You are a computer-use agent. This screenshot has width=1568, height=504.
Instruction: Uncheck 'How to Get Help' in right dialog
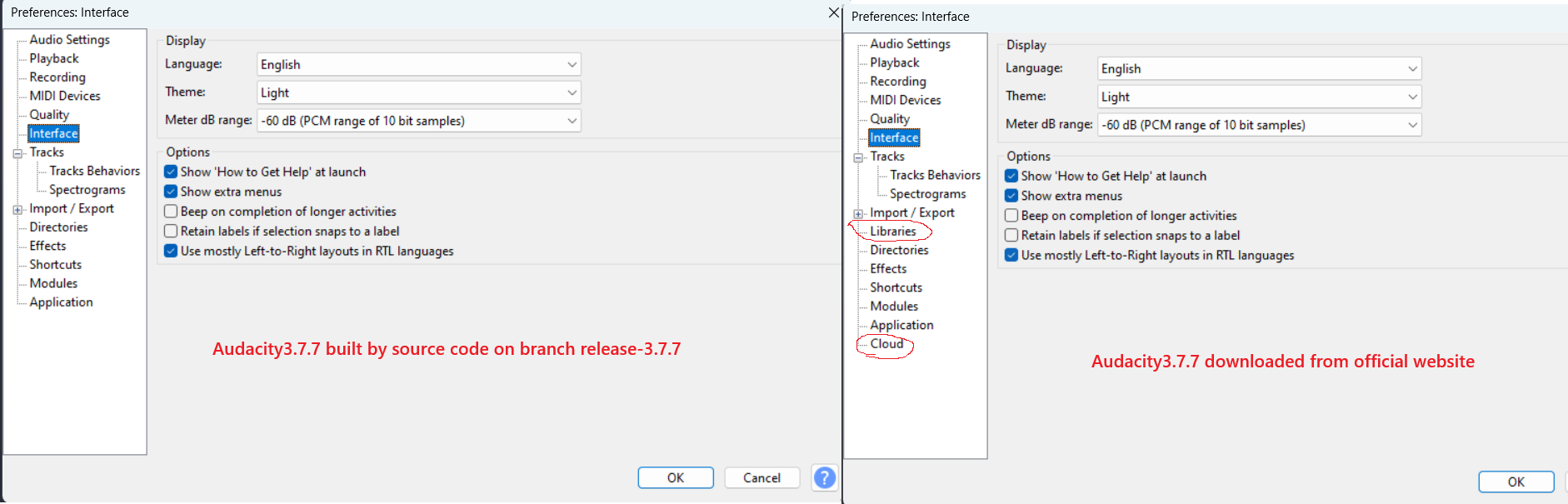tap(1011, 176)
